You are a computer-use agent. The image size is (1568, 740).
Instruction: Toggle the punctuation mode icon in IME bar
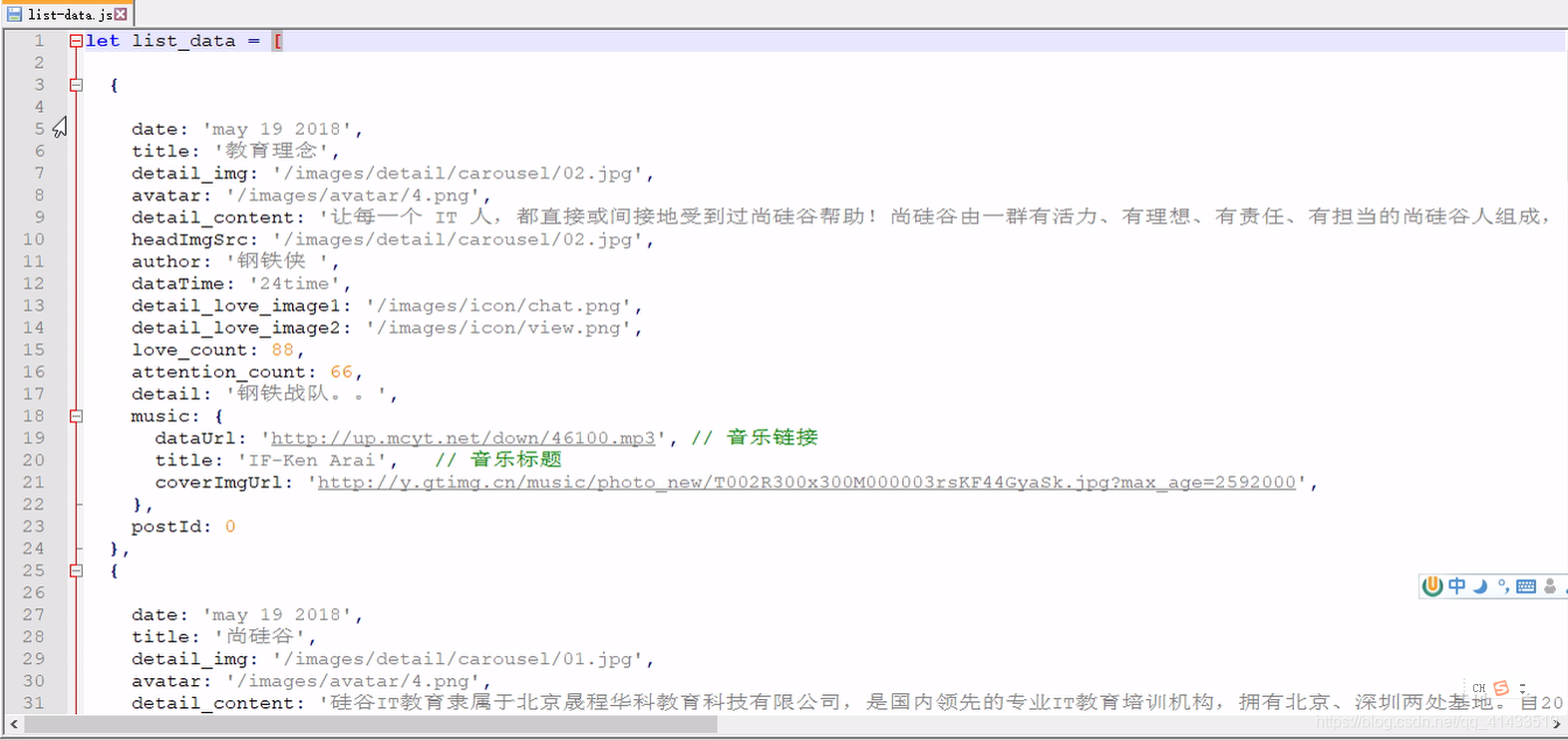[1503, 586]
